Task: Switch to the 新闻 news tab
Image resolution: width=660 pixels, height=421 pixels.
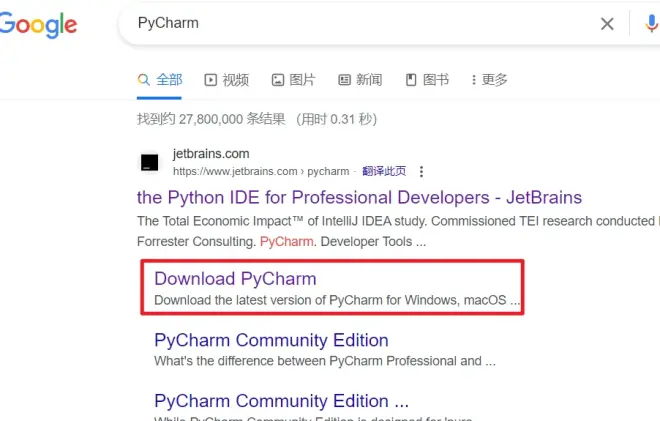Action: tap(360, 80)
